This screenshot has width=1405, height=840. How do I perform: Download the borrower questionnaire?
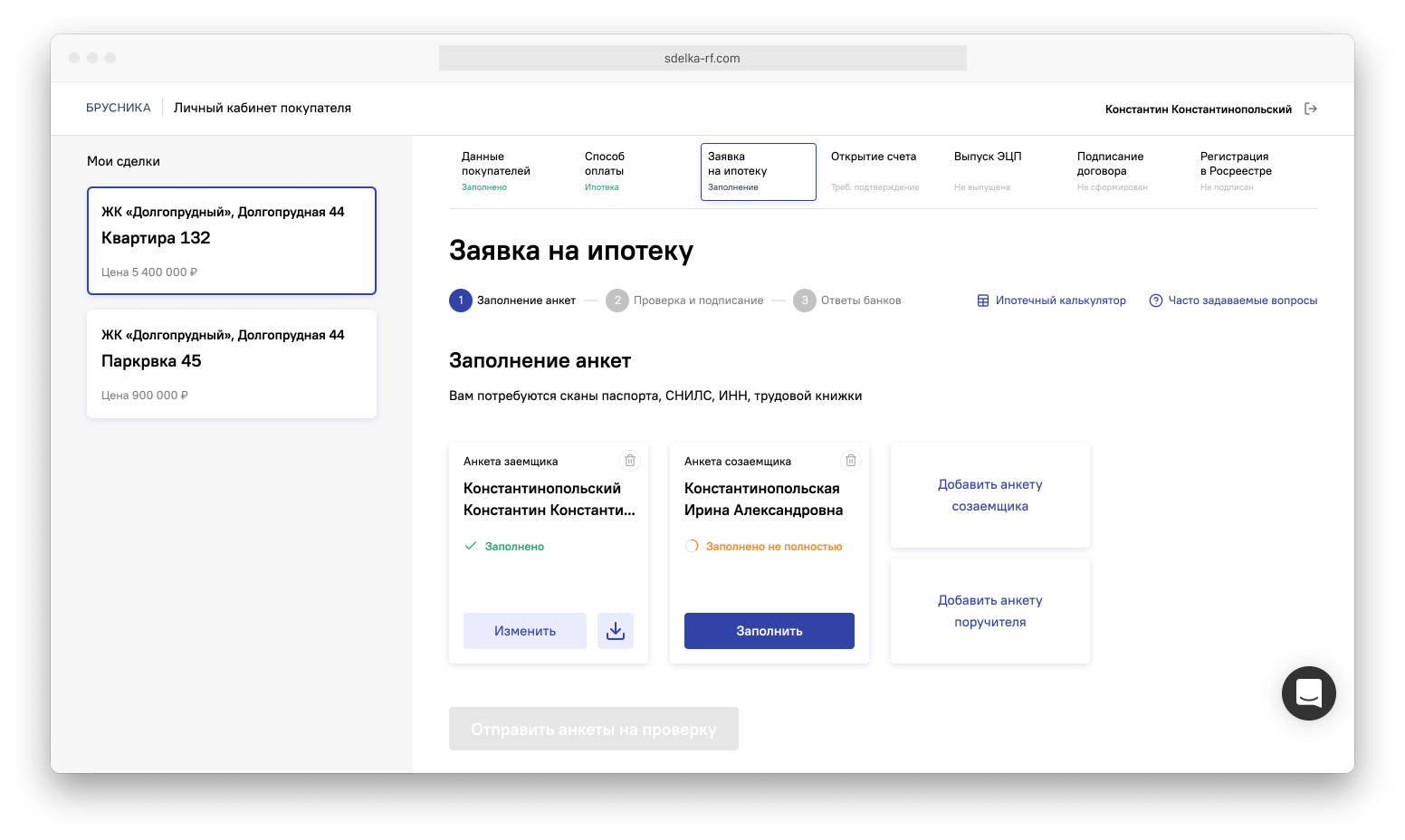click(616, 631)
